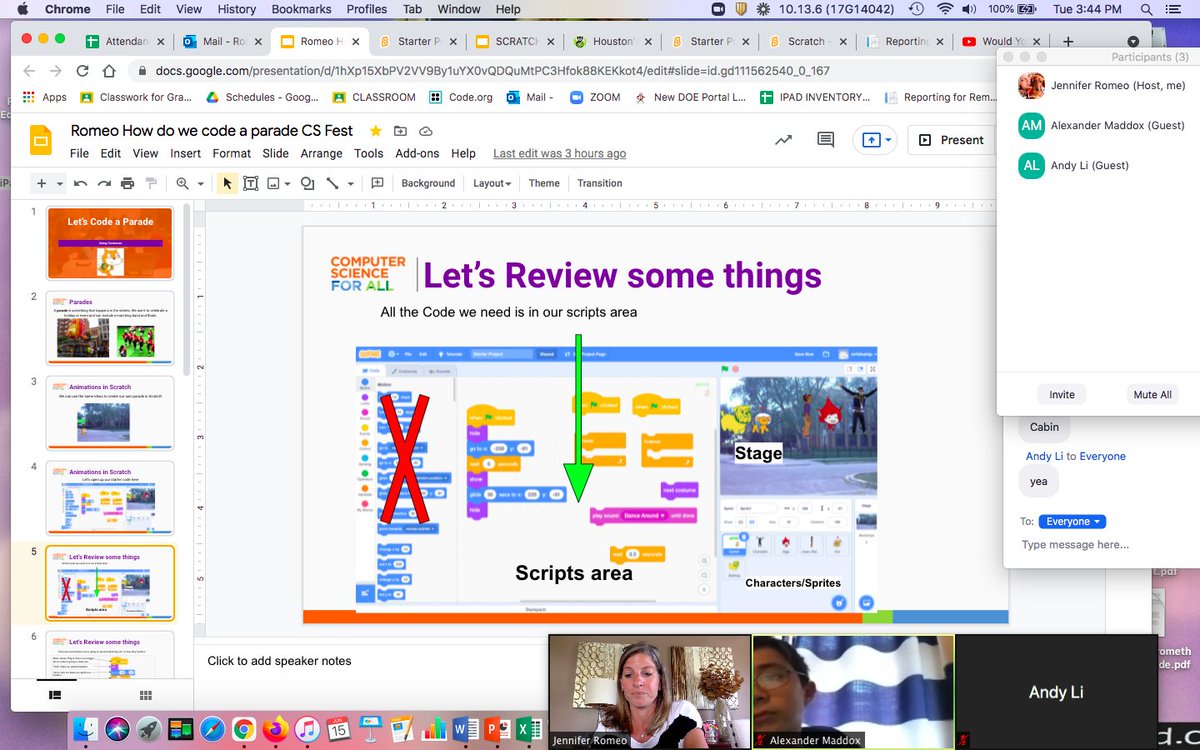The height and width of the screenshot is (750, 1200).
Task: Open the Everyone recipient dropdown in chat
Action: click(x=1073, y=521)
